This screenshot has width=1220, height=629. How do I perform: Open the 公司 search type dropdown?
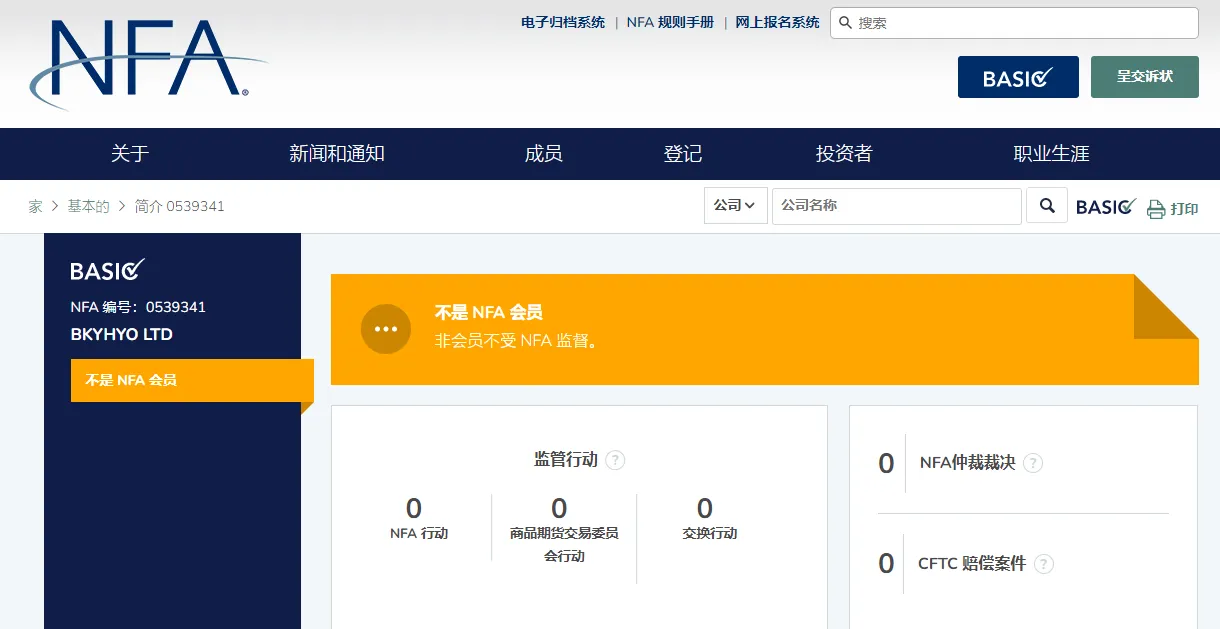(735, 205)
